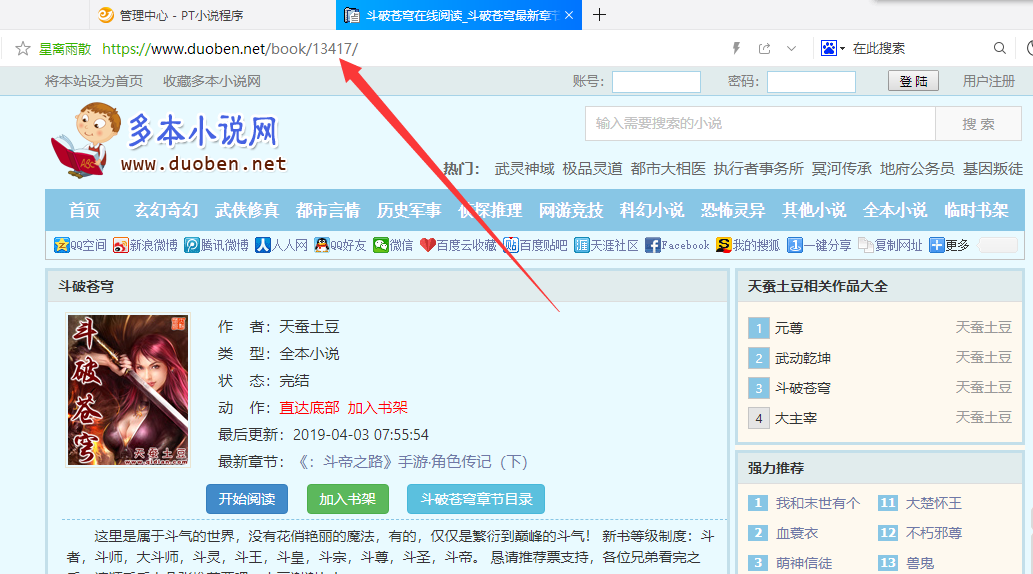Image resolution: width=1033 pixels, height=574 pixels.
Task: Expand the address bar dropdown chevron
Action: (791, 49)
